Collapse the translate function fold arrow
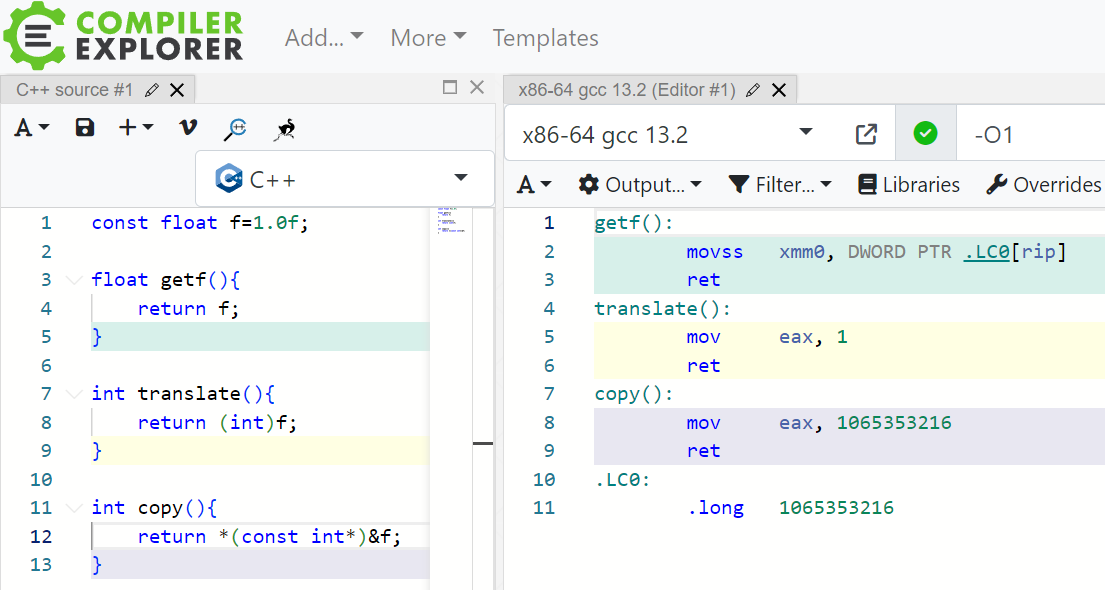Image resolution: width=1105 pixels, height=590 pixels. (x=73, y=394)
